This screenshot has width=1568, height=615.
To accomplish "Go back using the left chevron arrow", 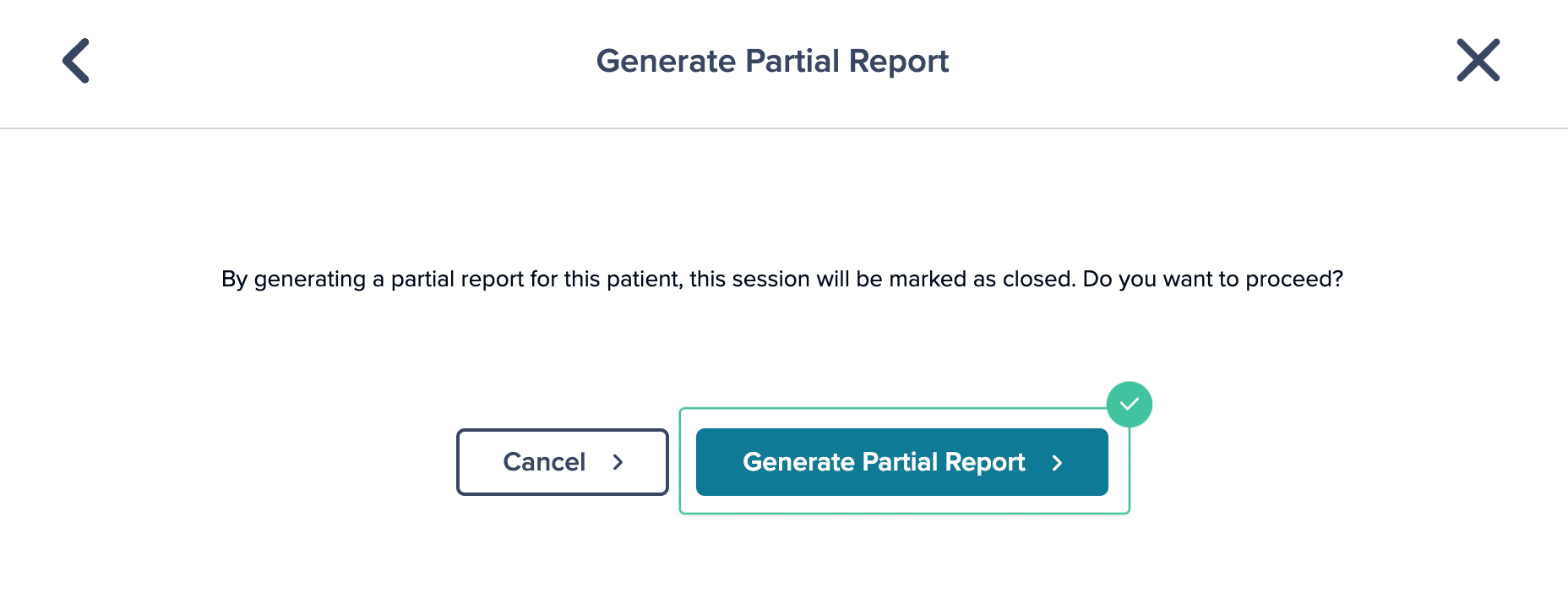I will pos(76,61).
